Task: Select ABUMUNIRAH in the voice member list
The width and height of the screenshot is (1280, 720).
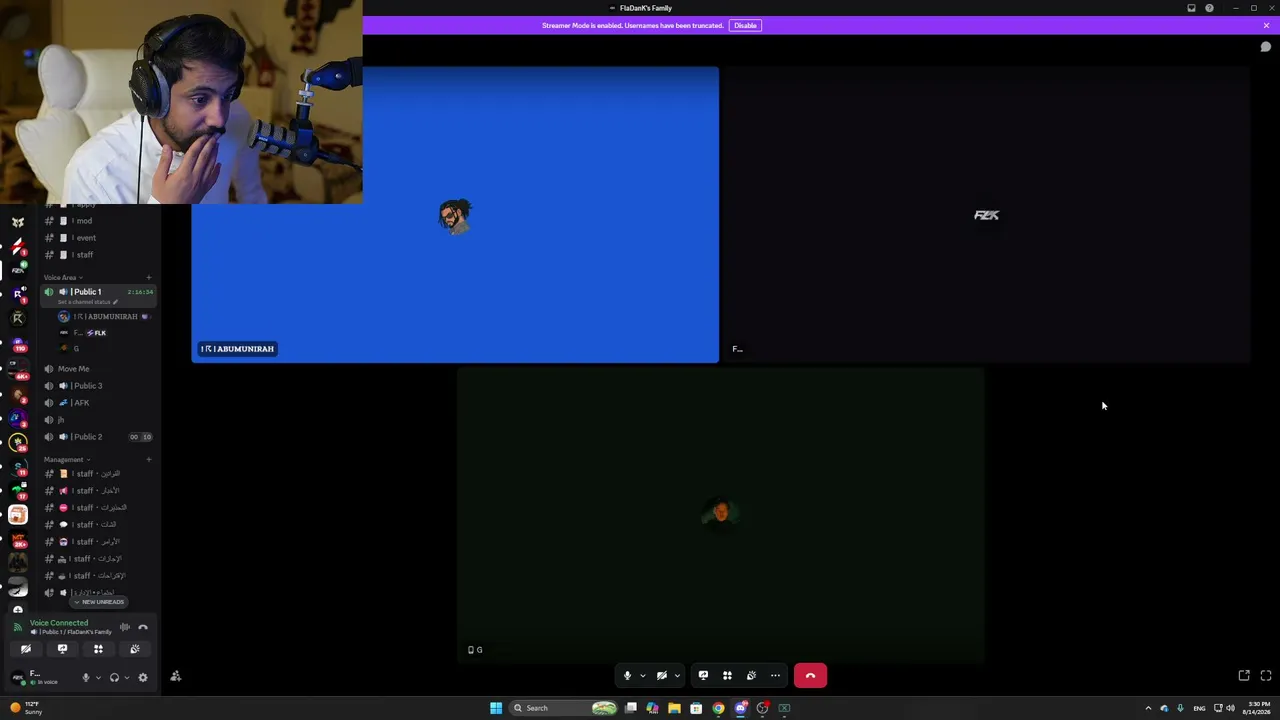Action: click(x=104, y=317)
